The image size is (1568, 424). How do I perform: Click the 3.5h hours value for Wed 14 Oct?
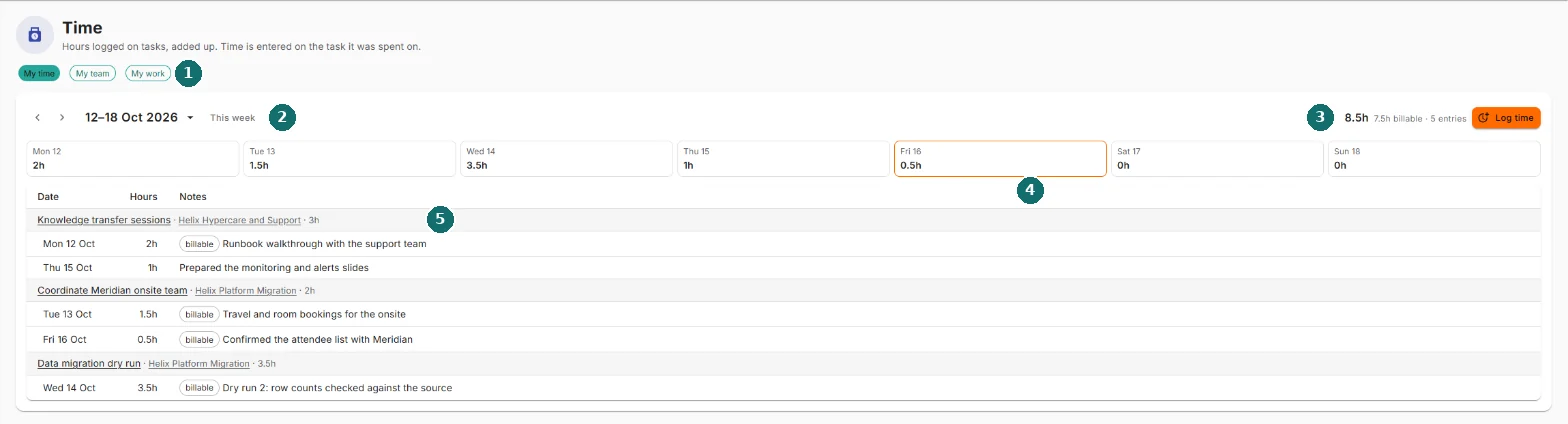(148, 387)
